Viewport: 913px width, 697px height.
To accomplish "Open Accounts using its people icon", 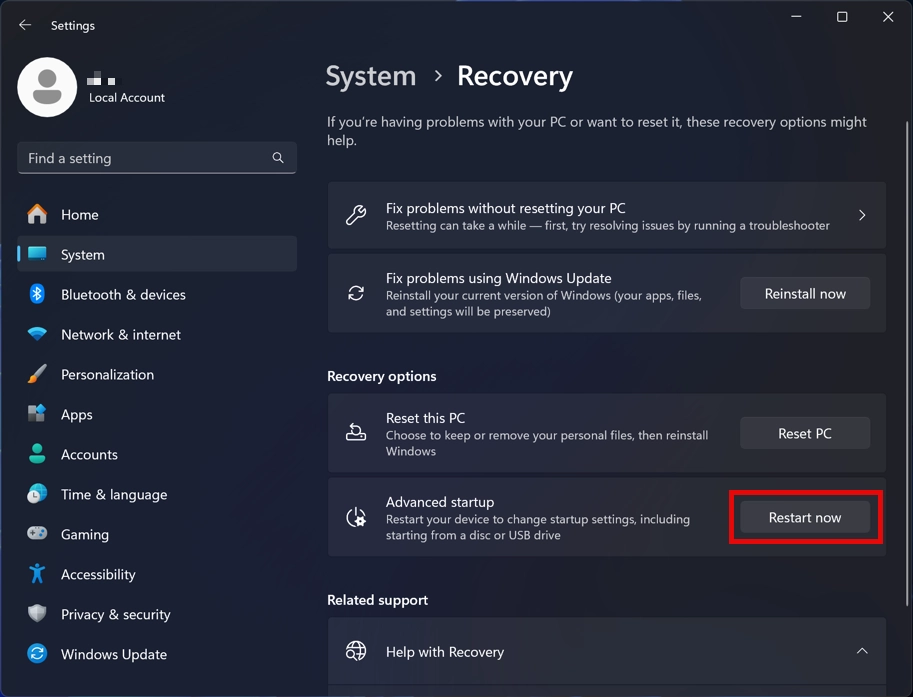I will coord(37,454).
